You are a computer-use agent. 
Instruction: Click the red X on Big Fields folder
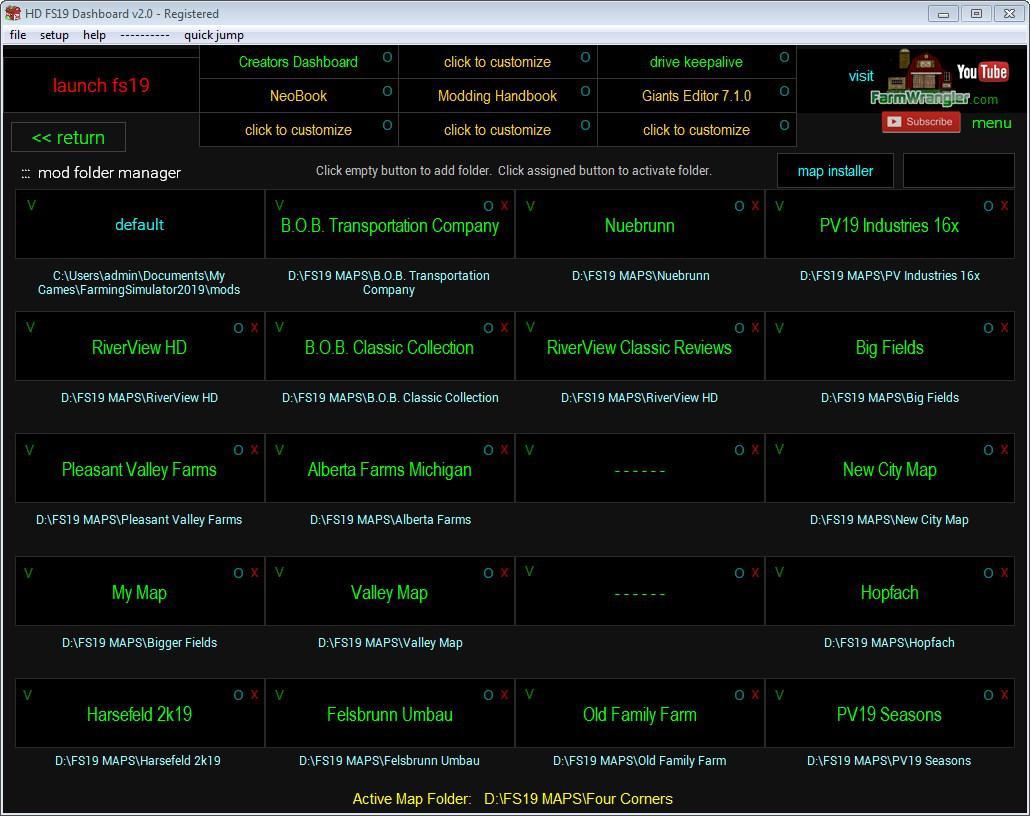click(1004, 328)
